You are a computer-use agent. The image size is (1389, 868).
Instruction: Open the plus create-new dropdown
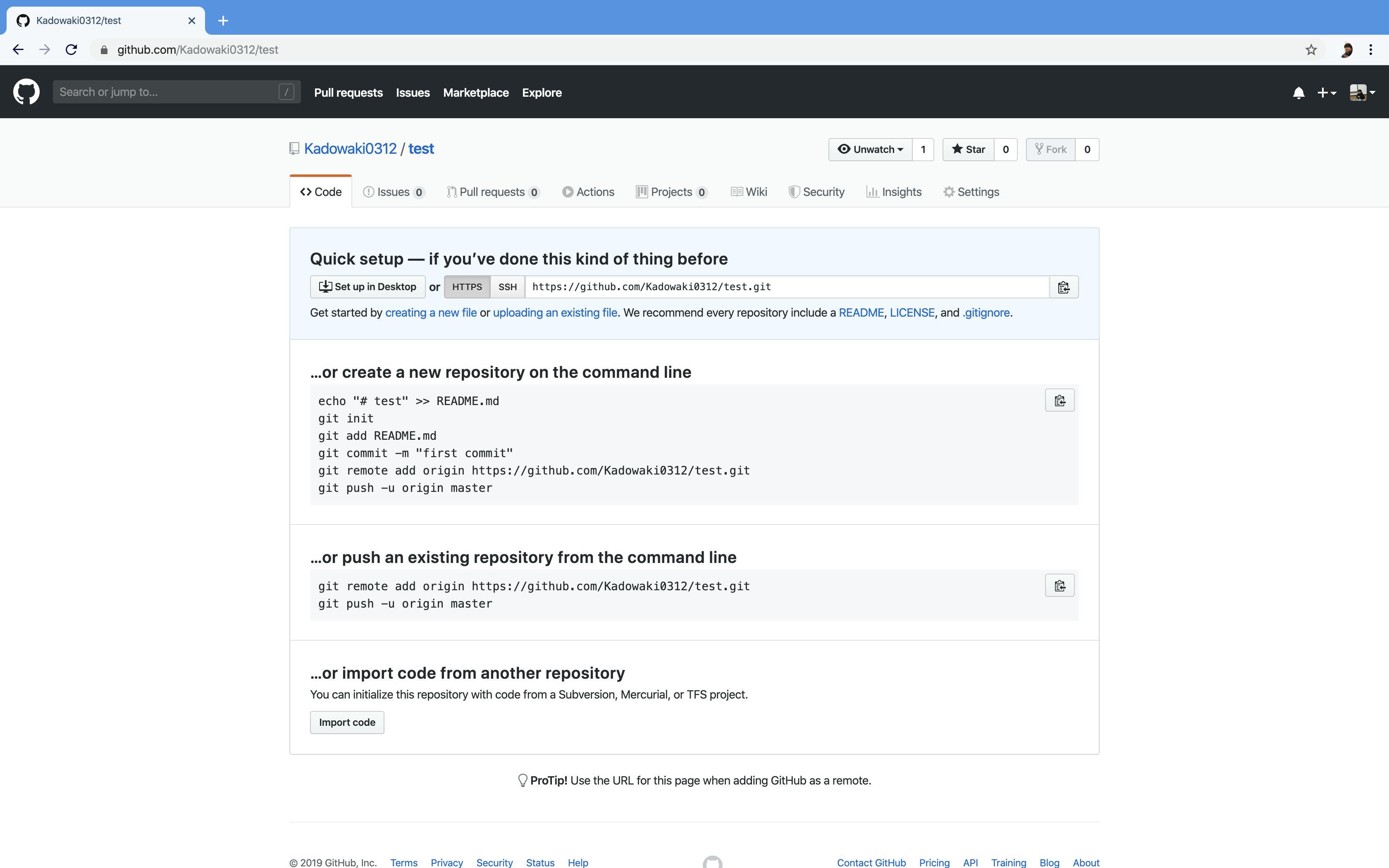coord(1327,93)
